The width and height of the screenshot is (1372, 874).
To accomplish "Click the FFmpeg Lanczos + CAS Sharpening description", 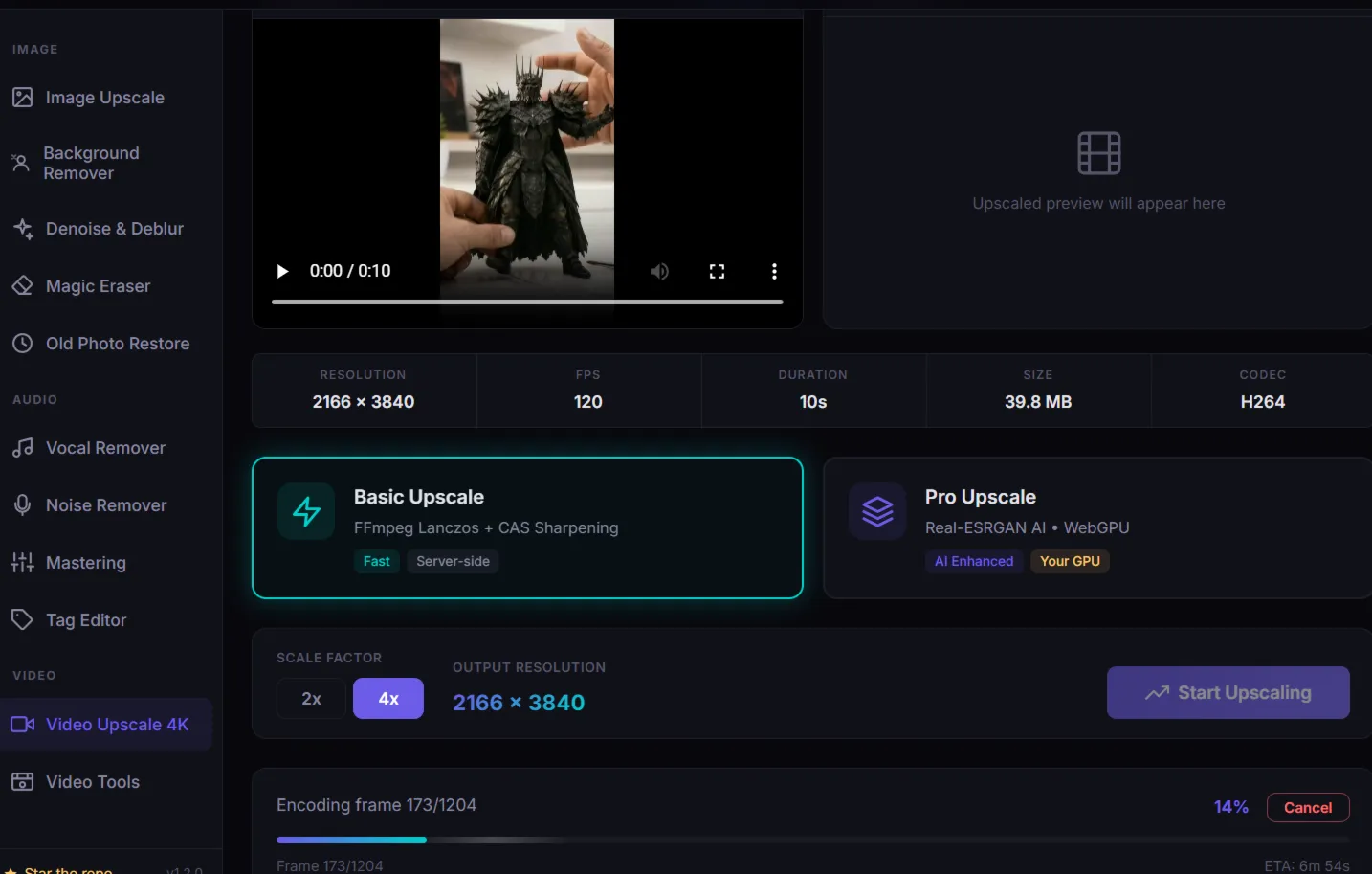I will [486, 527].
